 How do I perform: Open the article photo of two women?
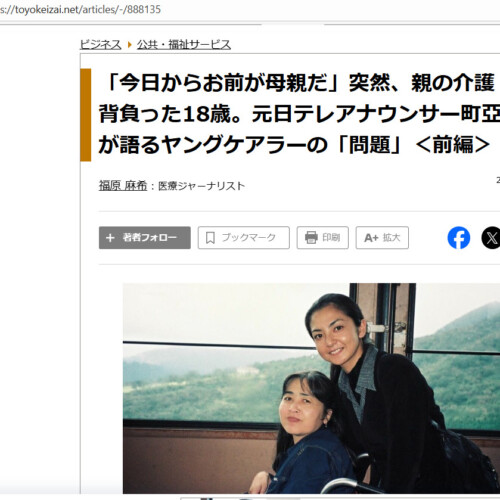pos(311,388)
